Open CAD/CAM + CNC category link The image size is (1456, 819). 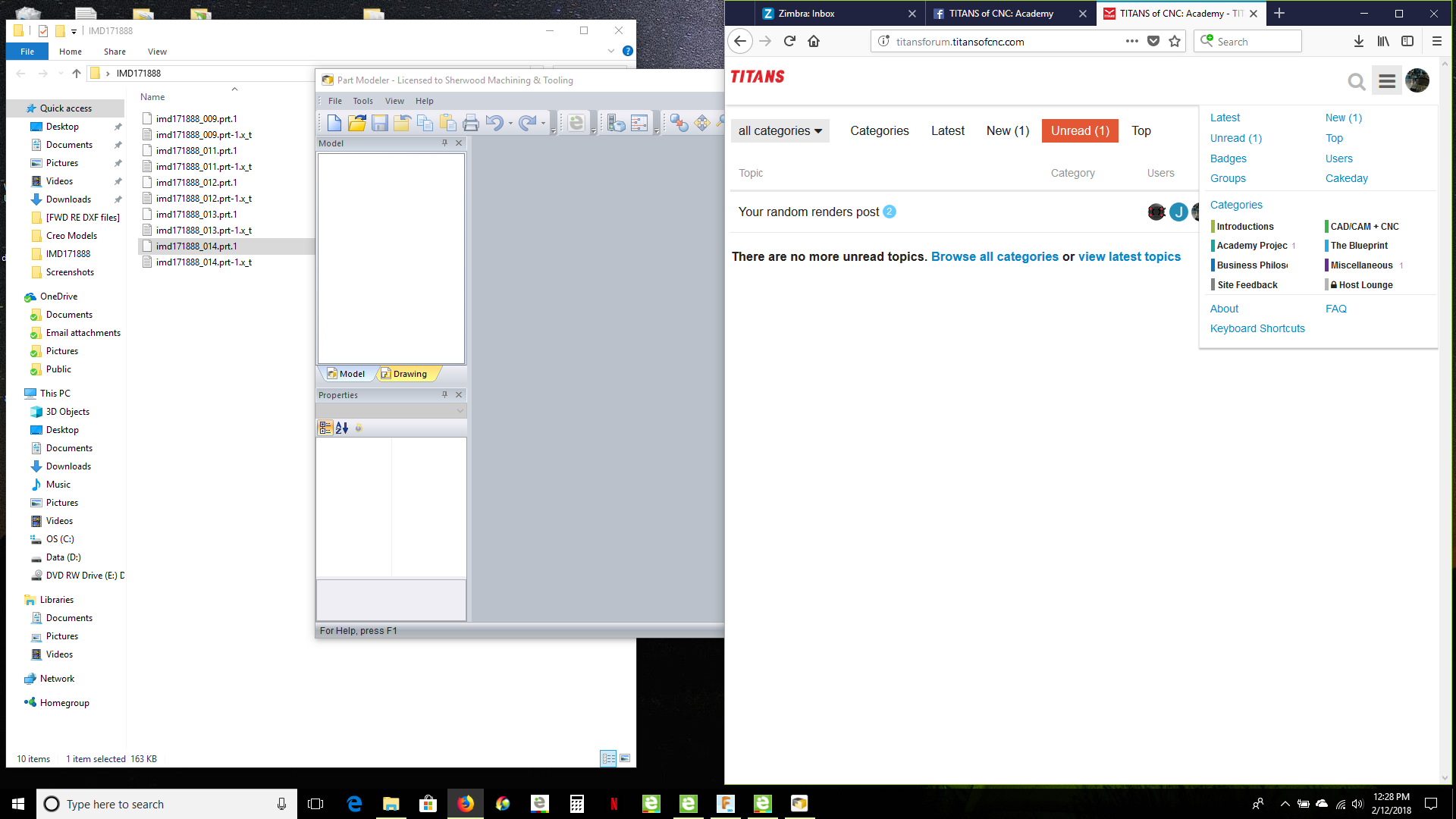coord(1364,227)
